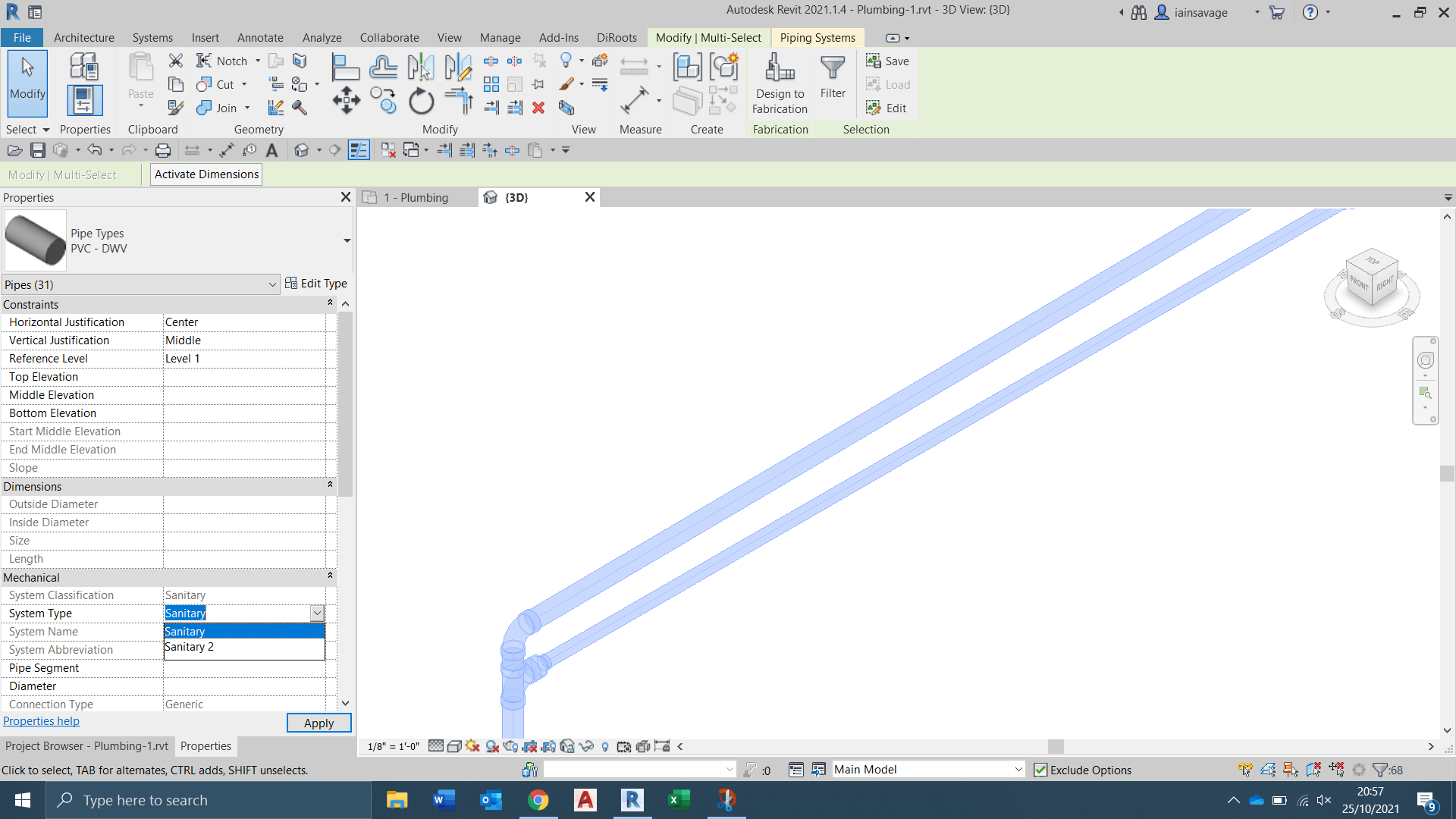Collapse the Dimensions section

[330, 485]
